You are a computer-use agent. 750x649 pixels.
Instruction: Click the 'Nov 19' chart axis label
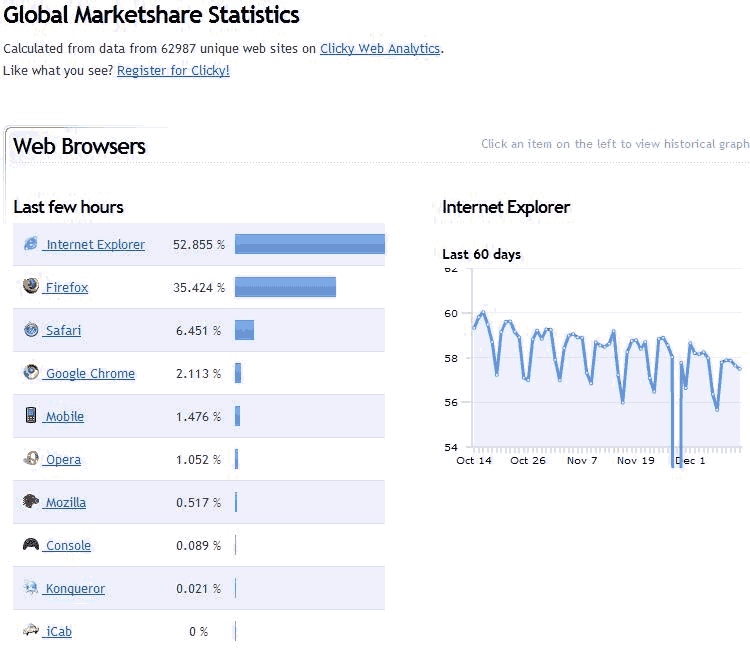tap(636, 461)
